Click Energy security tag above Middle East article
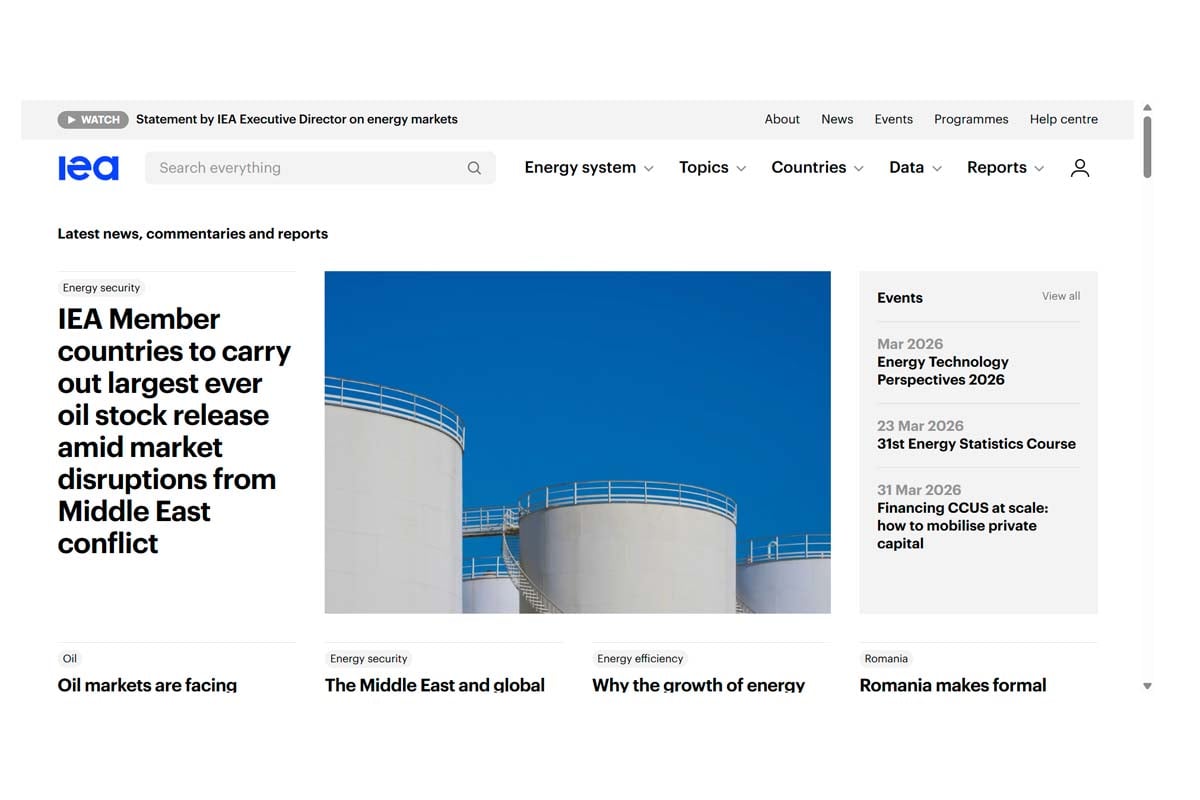Screen dimensions: 1200x800 pos(369,659)
